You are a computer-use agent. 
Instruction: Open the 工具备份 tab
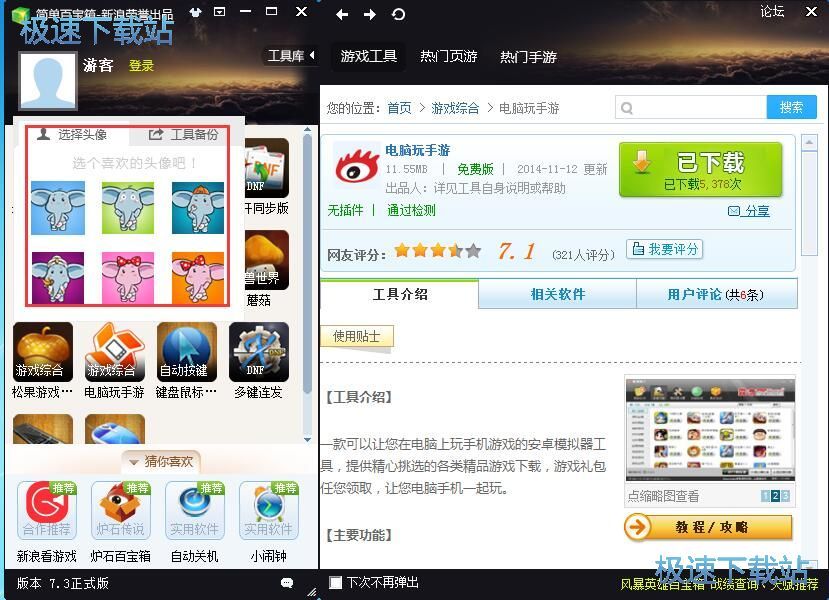184,135
